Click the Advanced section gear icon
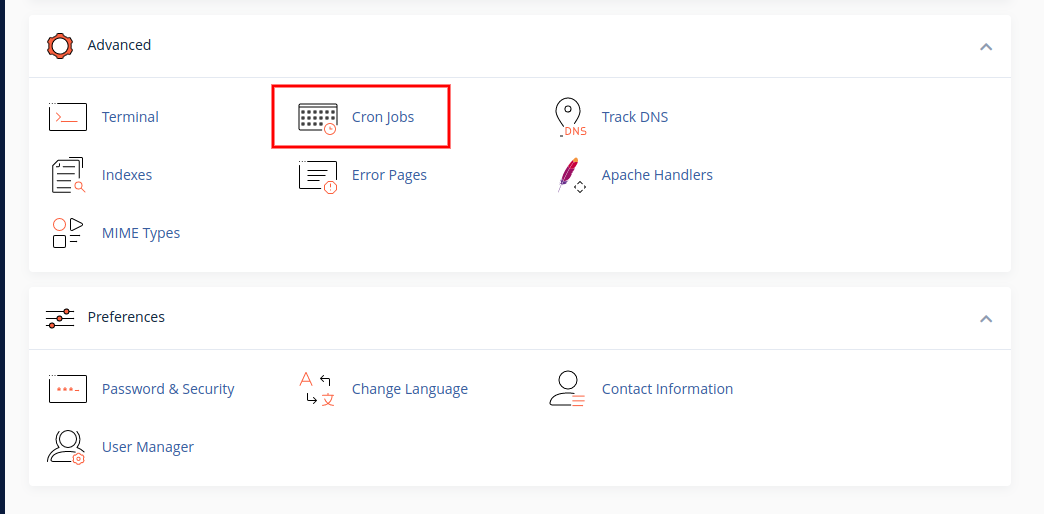The image size is (1044, 514). coord(61,45)
